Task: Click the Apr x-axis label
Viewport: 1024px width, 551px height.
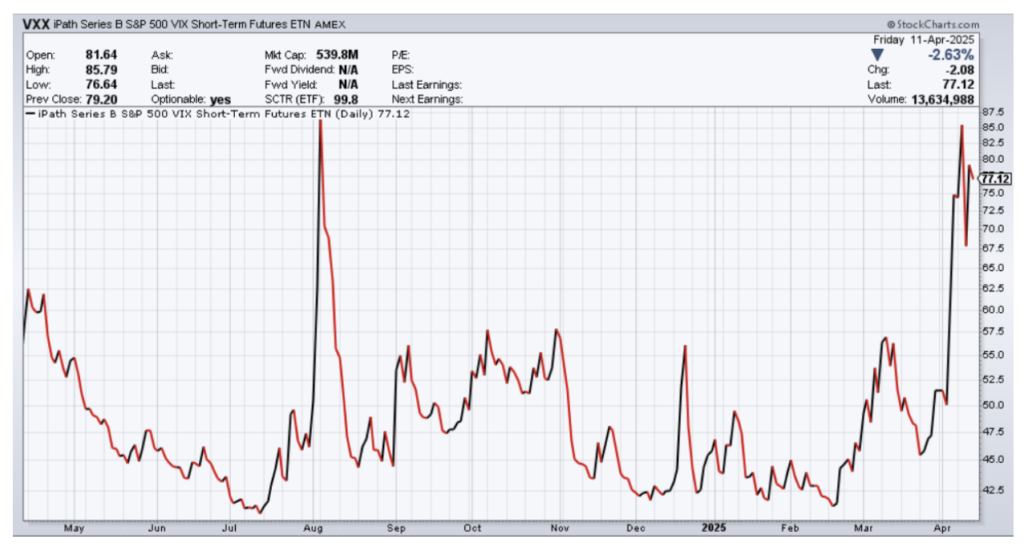Action: 942,528
